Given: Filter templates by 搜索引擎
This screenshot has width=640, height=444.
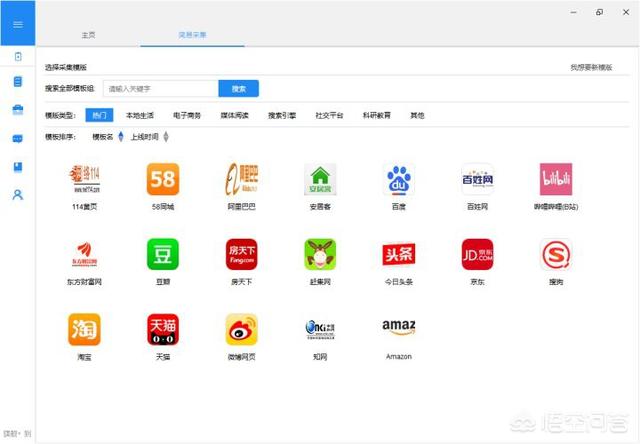Looking at the screenshot, I should point(282,115).
